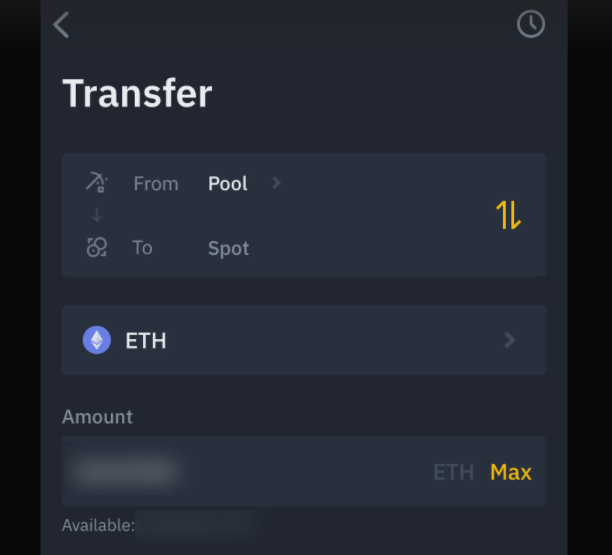This screenshot has width=612, height=555.
Task: Click the Available balance text
Action: 98,525
